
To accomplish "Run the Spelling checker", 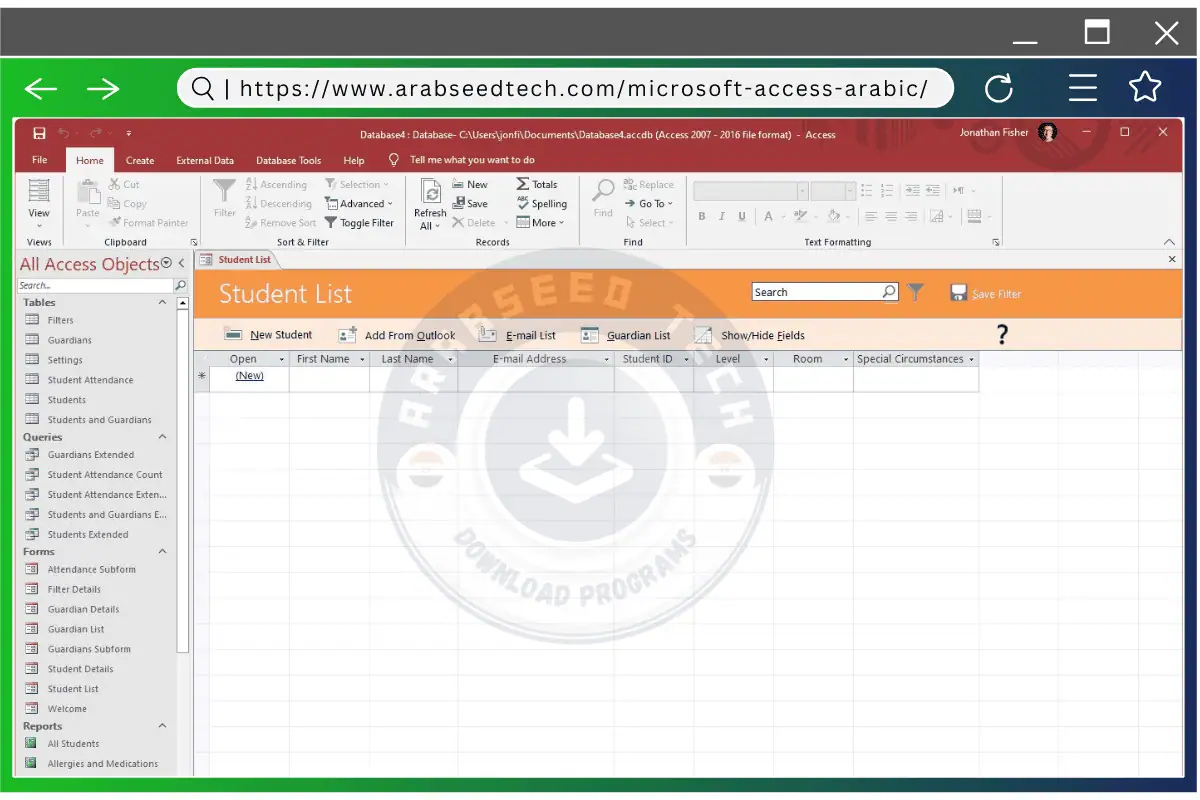I will 542,203.
